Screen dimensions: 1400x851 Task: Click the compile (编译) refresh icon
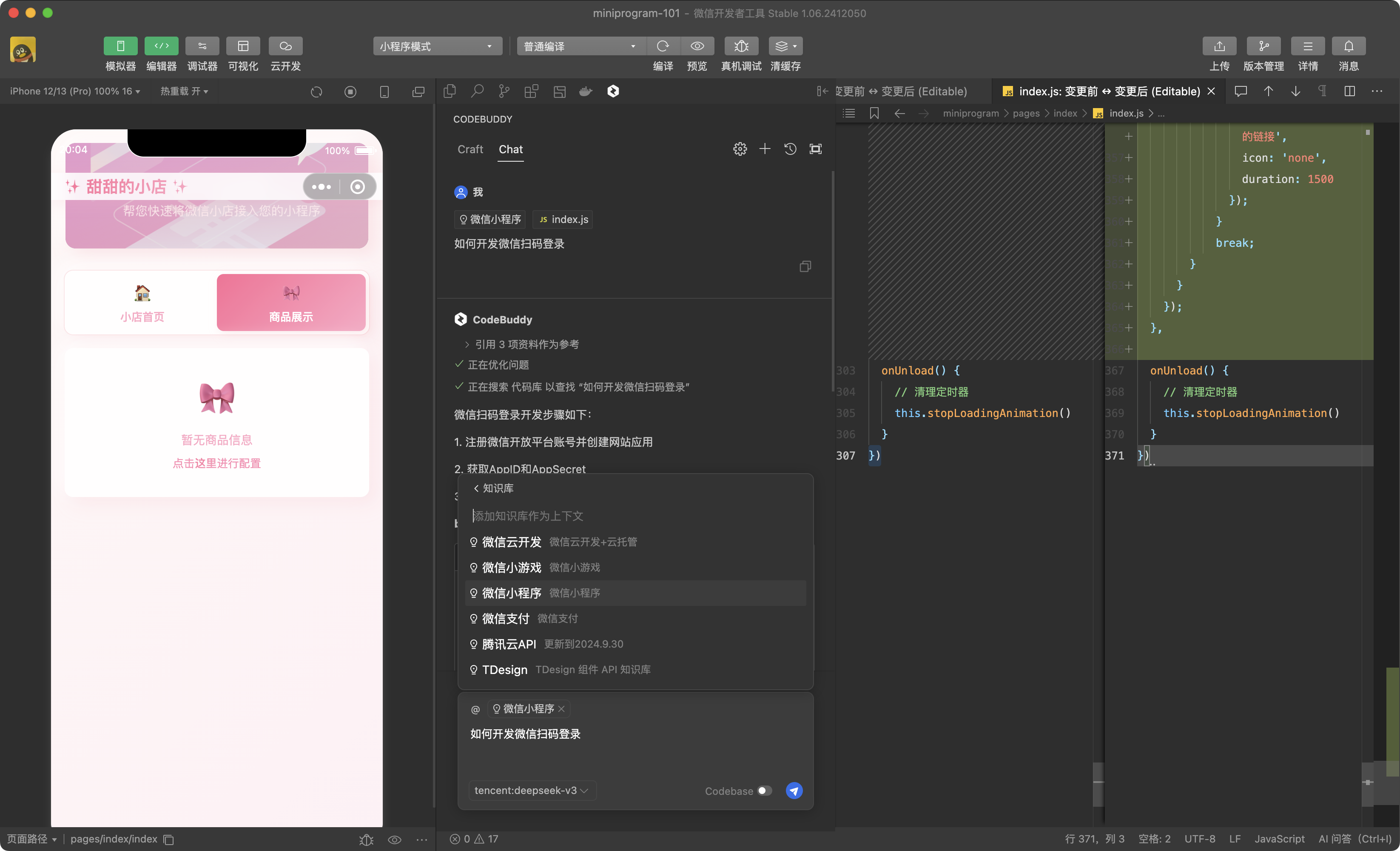click(x=663, y=46)
